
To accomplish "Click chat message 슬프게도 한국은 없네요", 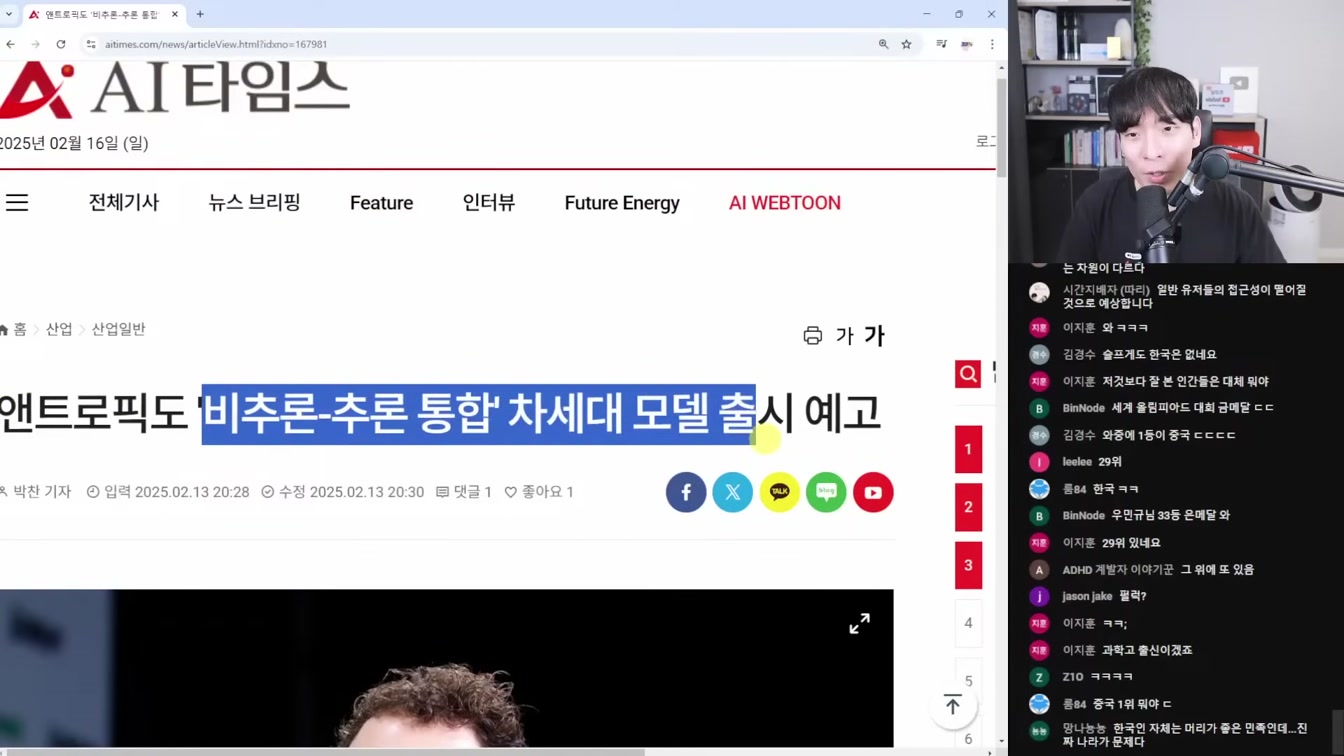I will tap(1159, 354).
